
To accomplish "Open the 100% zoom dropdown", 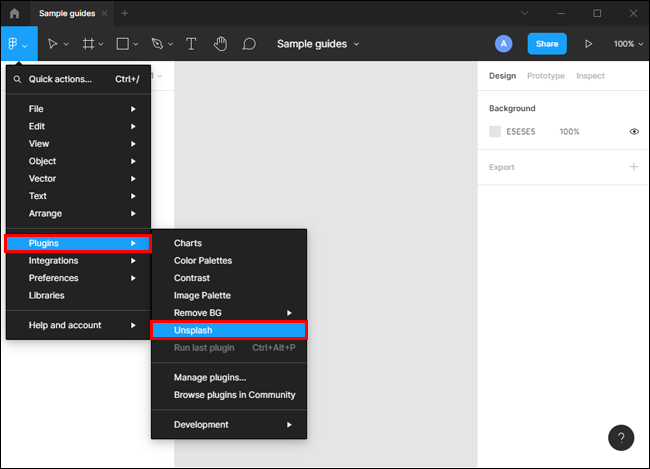I will 628,44.
